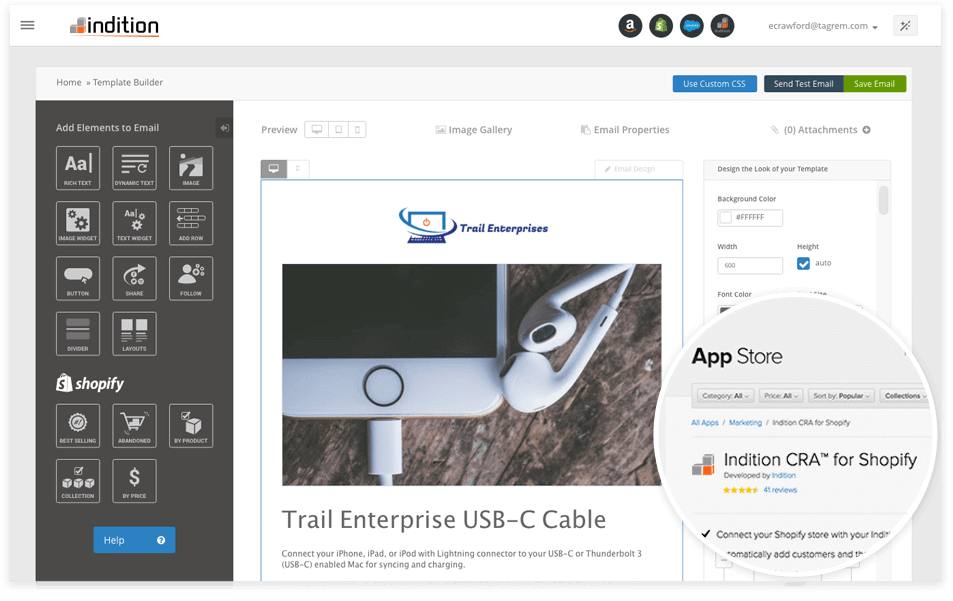Click the design panel scrollbar
Screen dimensions: 953x601
pos(884,201)
